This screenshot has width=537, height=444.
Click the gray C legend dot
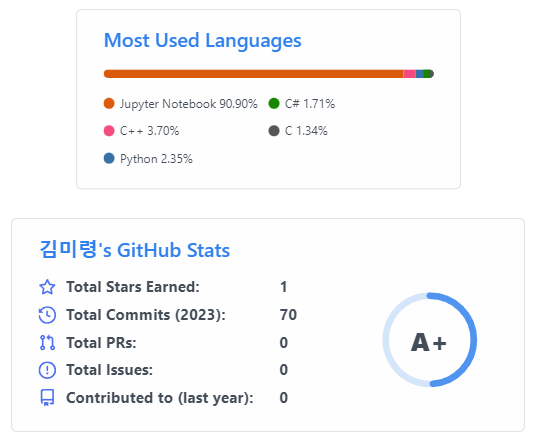tap(274, 131)
